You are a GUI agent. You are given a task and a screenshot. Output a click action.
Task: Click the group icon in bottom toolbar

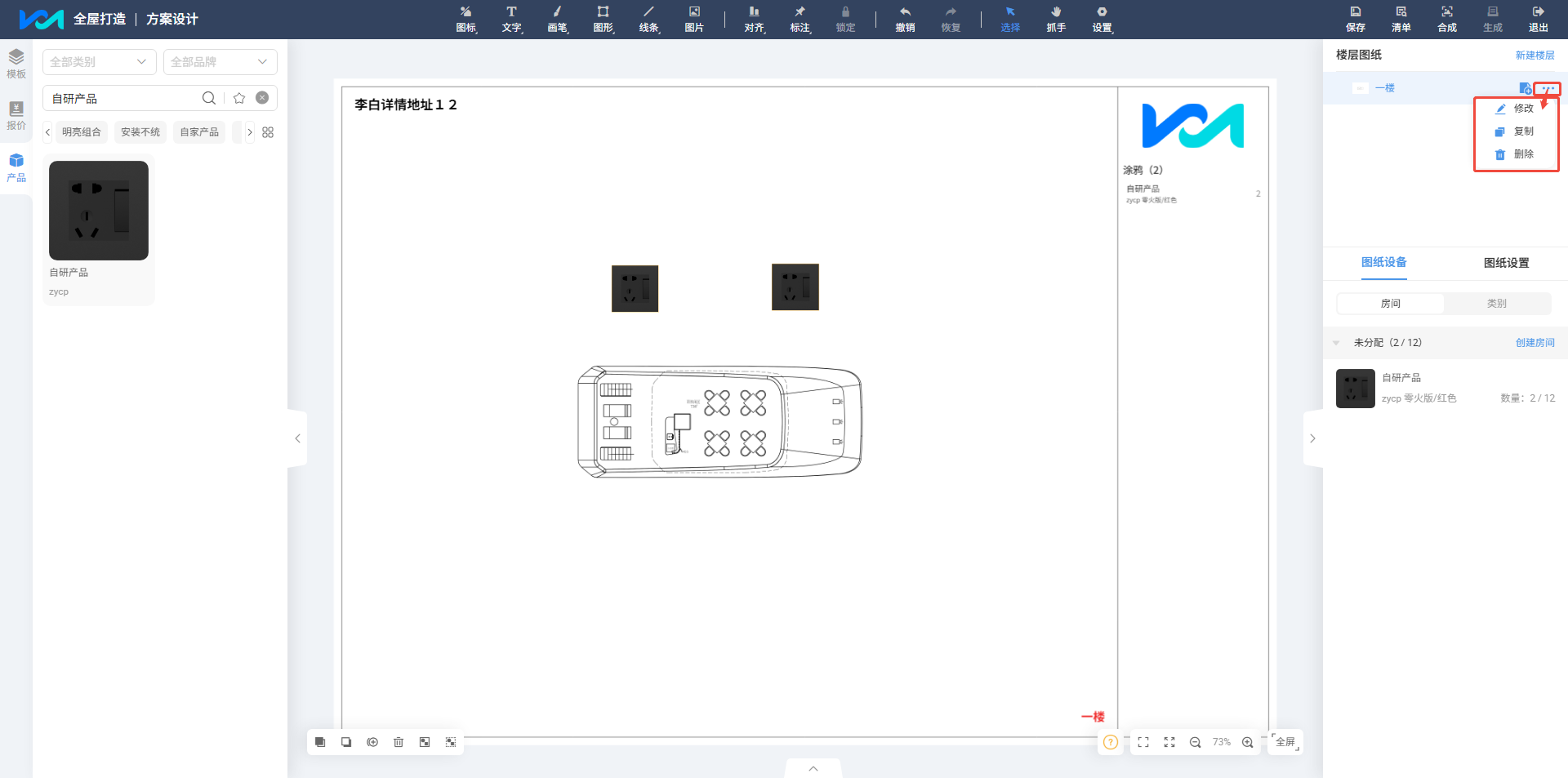point(425,742)
